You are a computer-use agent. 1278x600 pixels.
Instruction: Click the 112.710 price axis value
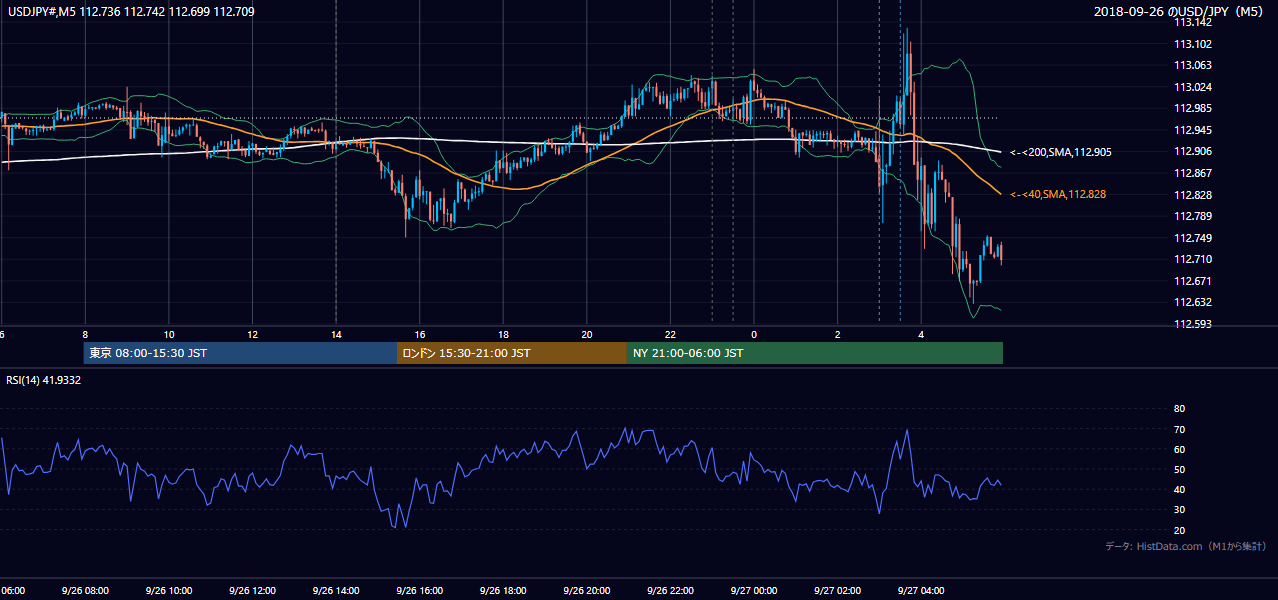[x=1191, y=259]
